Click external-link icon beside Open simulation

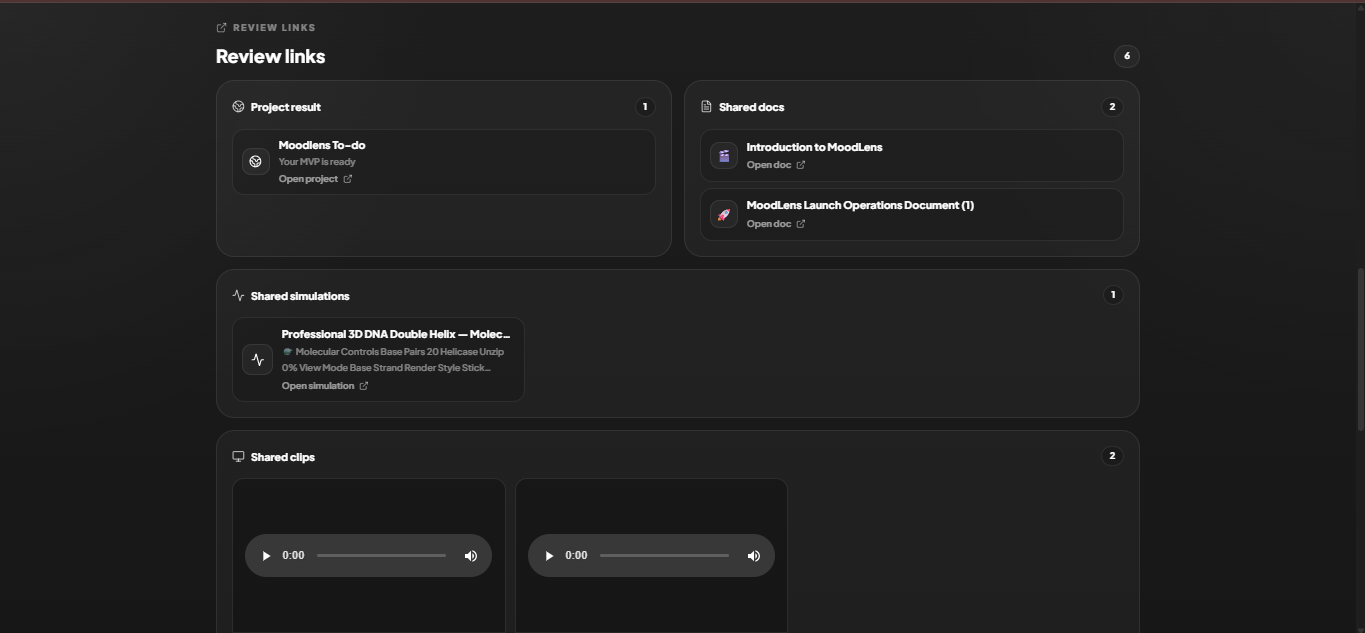click(364, 386)
